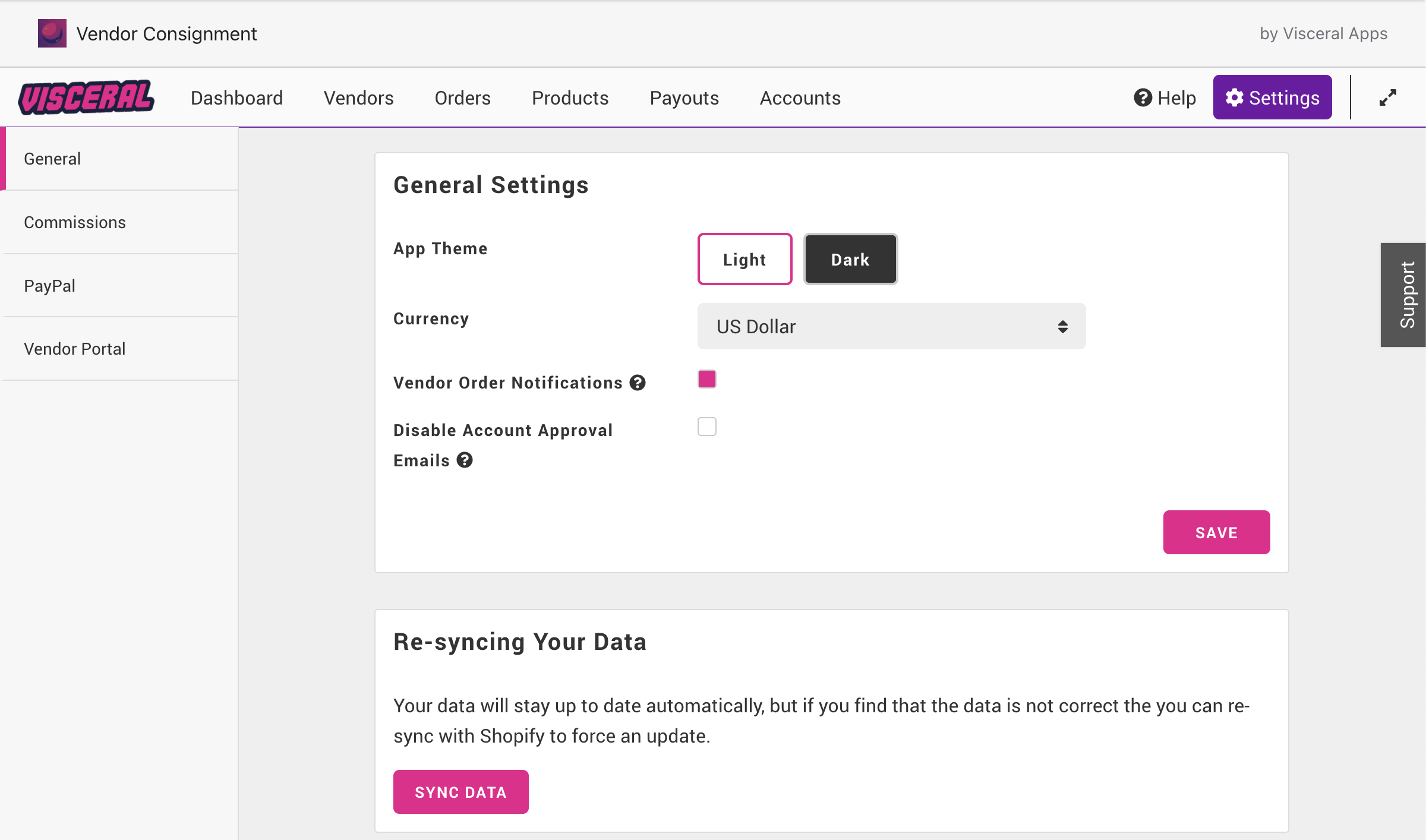The width and height of the screenshot is (1426, 840).
Task: Click the Currency dropdown arrows
Action: point(1062,326)
